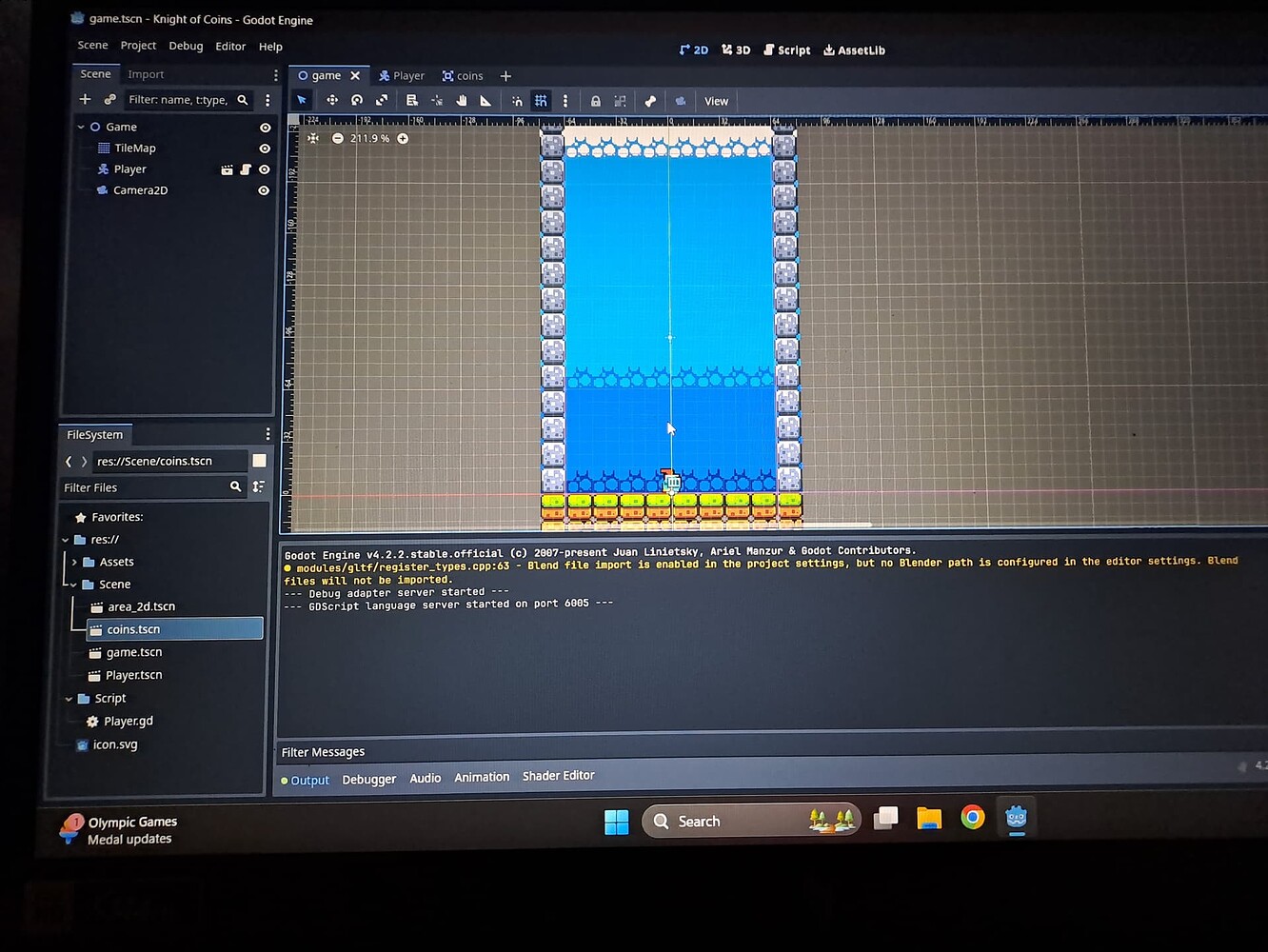Open the AssetLib workspace
Screen dimensions: 1268x952
pos(854,50)
